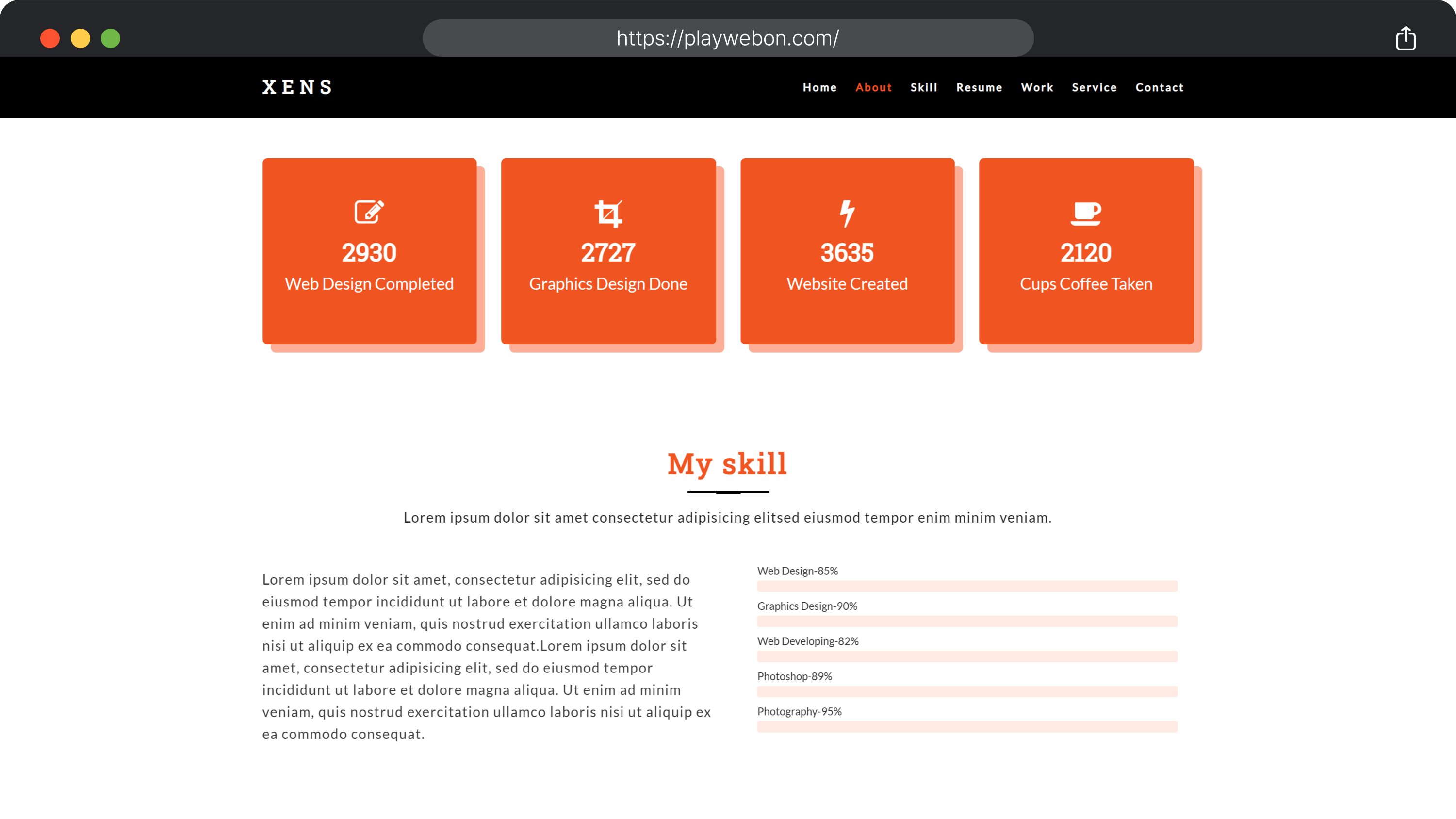Click the share icon in browser bar

point(1405,38)
